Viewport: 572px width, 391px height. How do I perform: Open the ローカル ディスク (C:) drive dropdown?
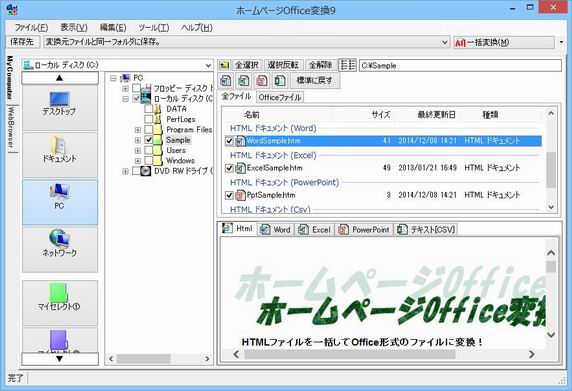(208, 66)
